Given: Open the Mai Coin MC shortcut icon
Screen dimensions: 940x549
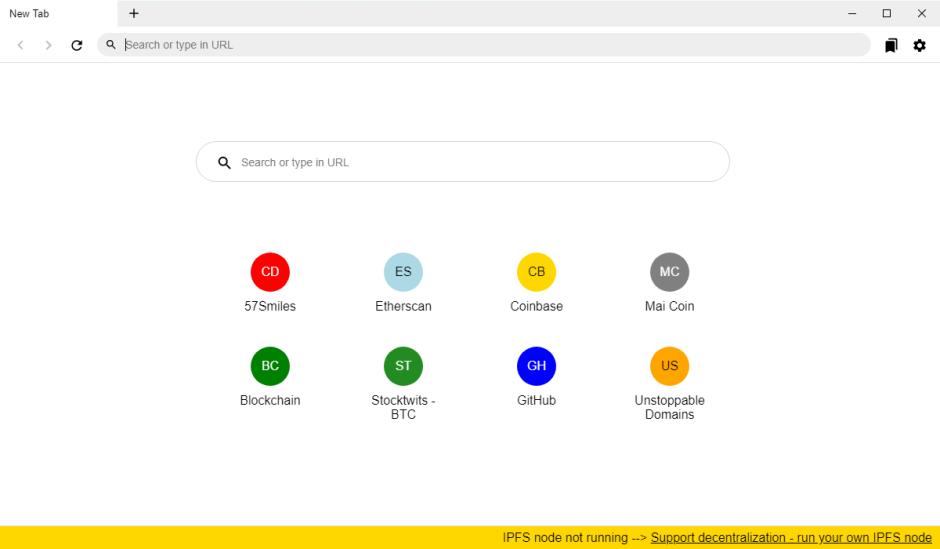Looking at the screenshot, I should point(669,272).
